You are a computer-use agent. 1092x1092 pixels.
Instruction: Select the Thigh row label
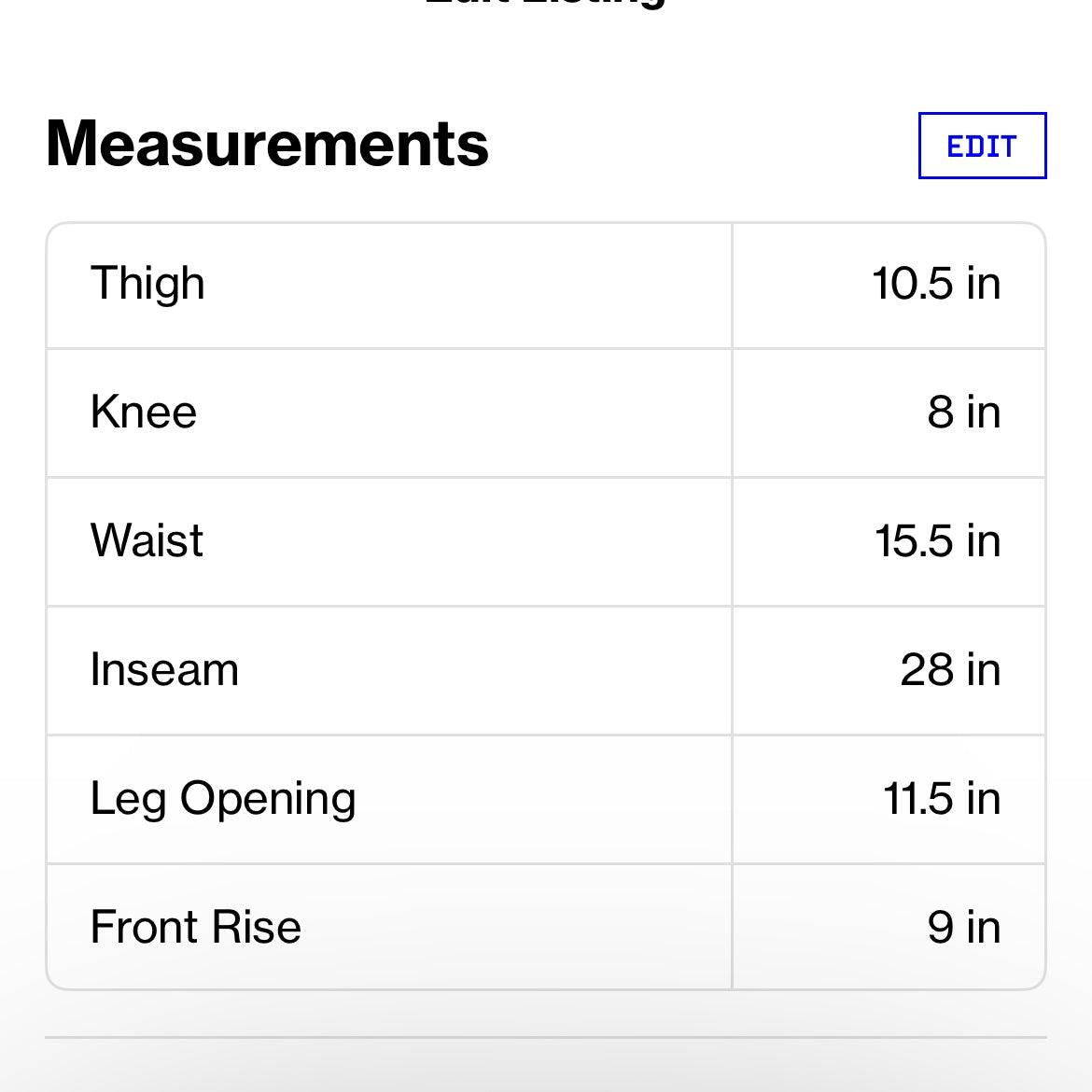click(x=147, y=284)
